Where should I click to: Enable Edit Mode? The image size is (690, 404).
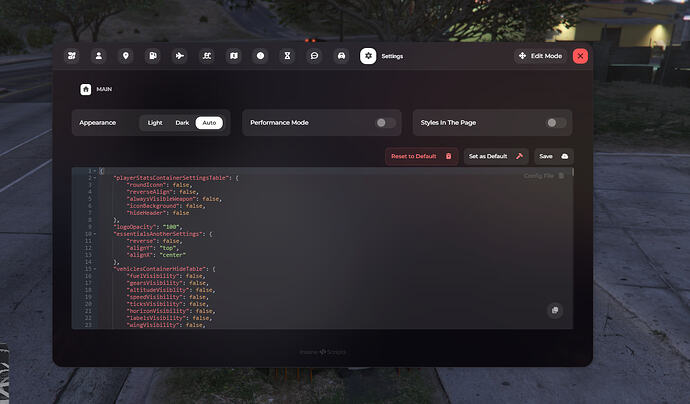540,56
